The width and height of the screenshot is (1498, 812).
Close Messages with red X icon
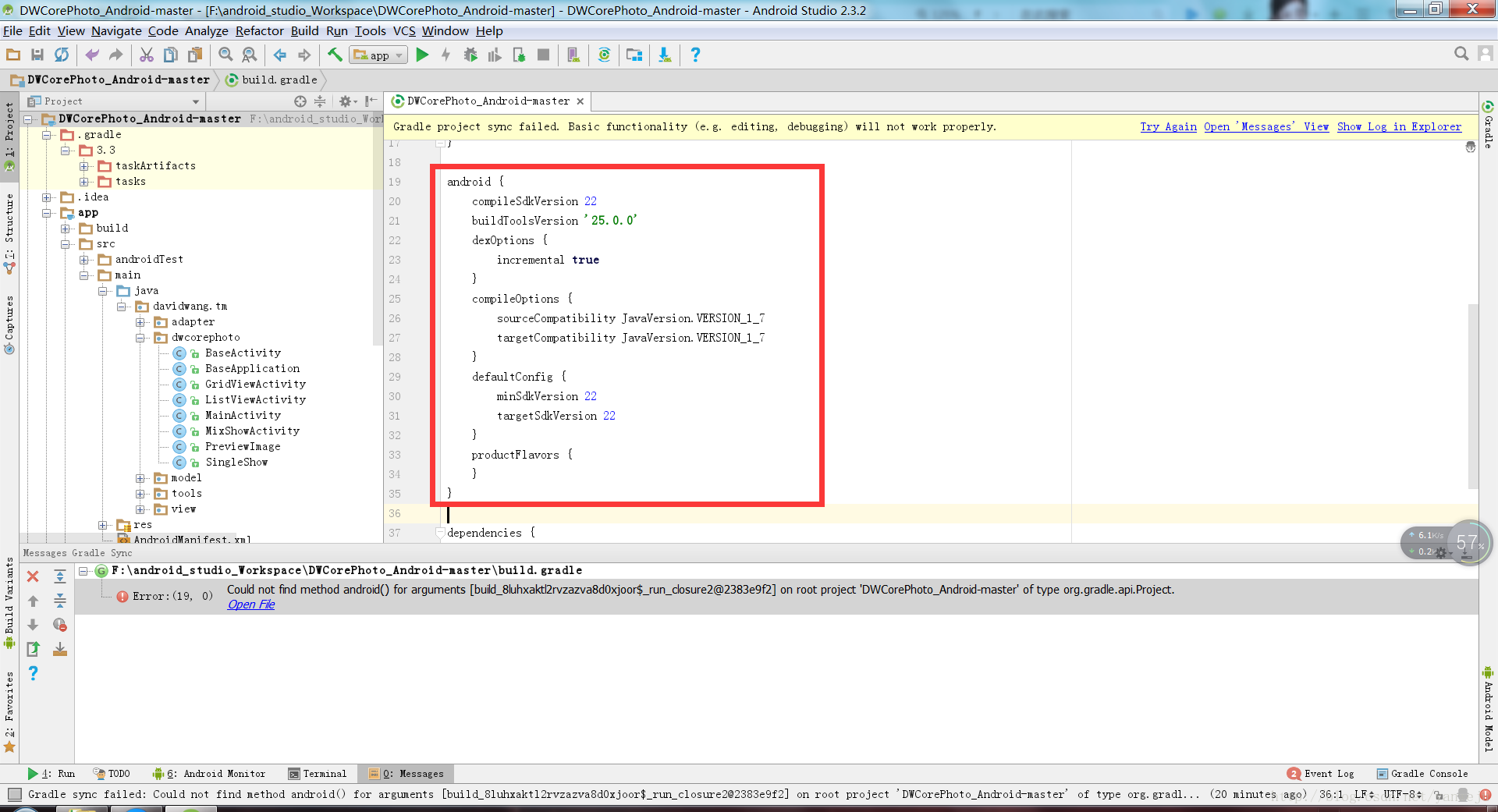click(x=33, y=576)
